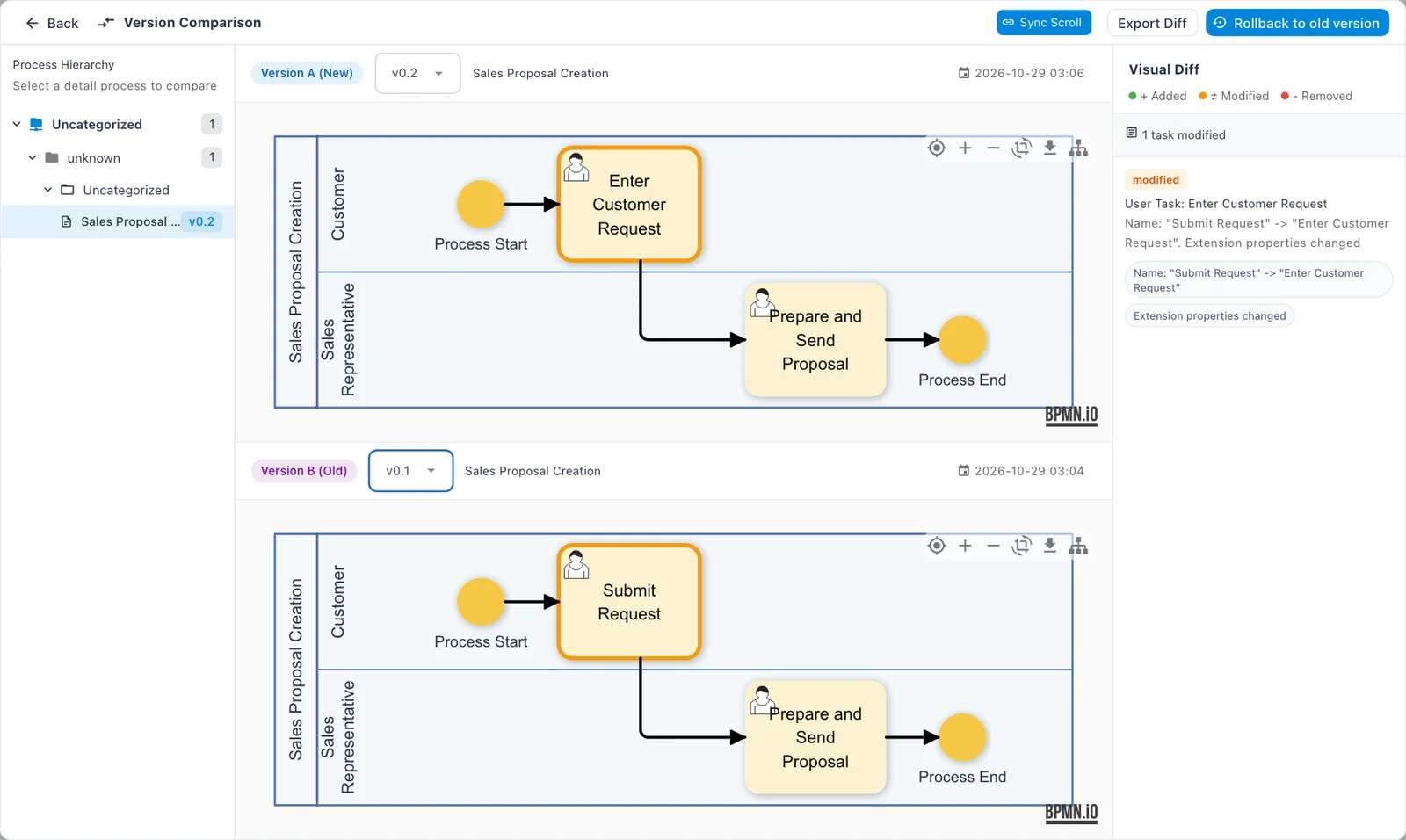Image resolution: width=1406 pixels, height=840 pixels.
Task: Select the Sales Proposal v0.2 process item
Action: (117, 221)
